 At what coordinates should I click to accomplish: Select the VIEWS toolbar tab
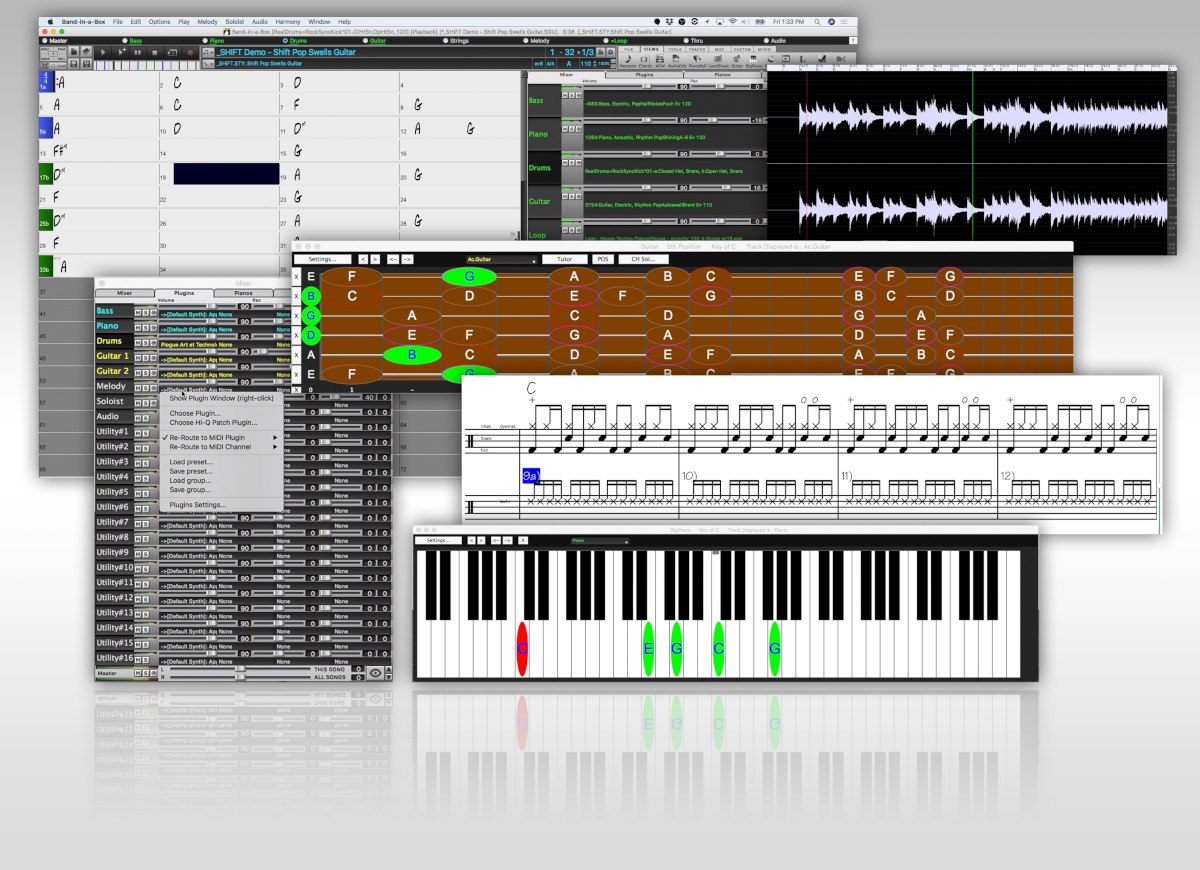(651, 49)
